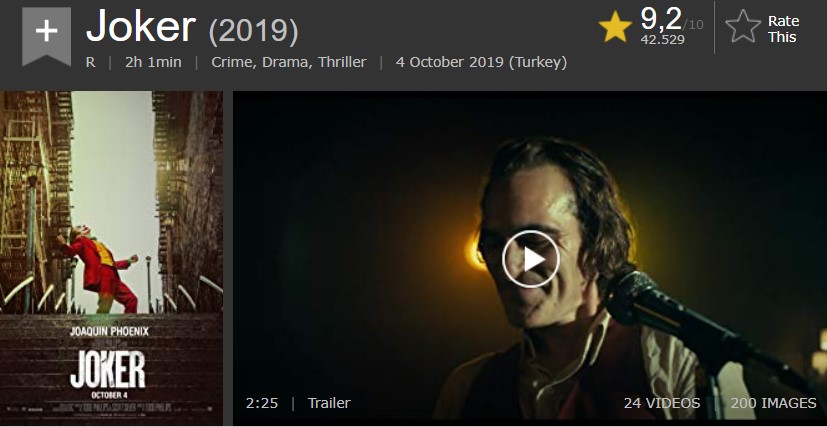Open the 42.529 user ratings count
The image size is (827, 427).
point(662,40)
